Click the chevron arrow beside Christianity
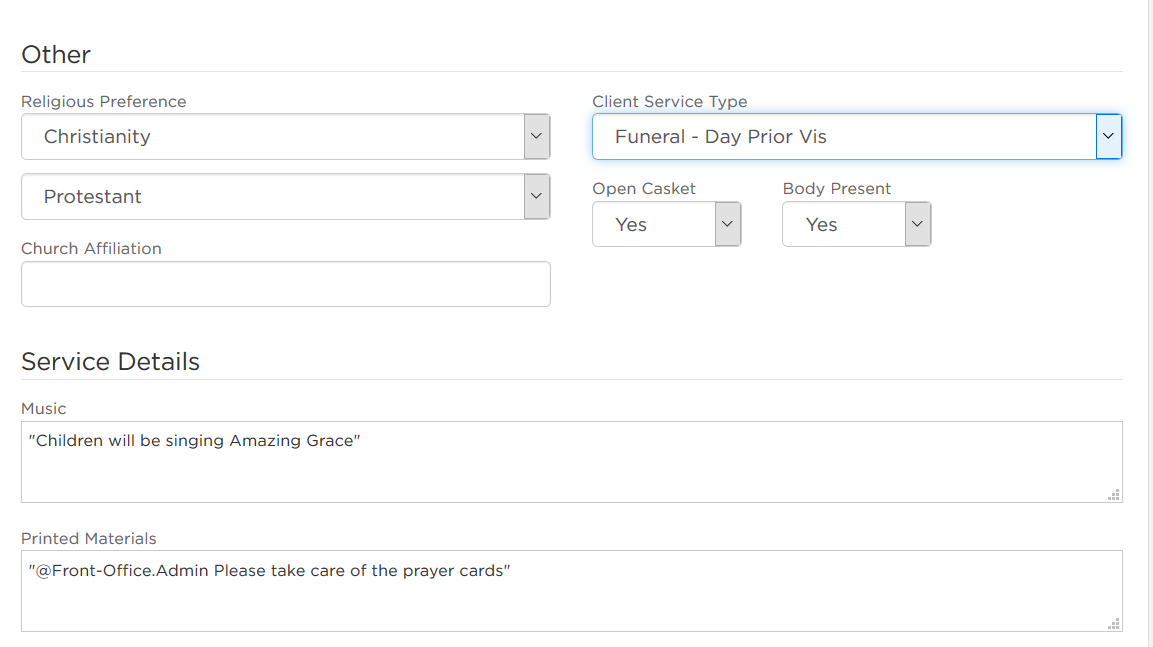 (x=537, y=137)
